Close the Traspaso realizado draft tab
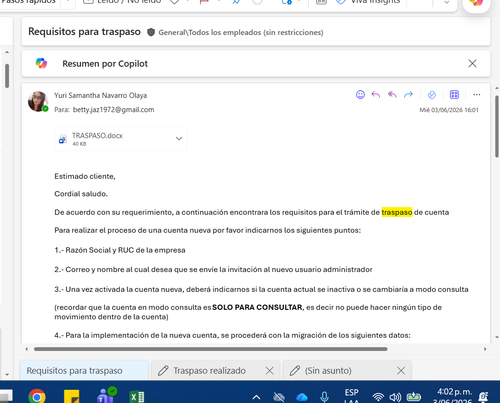Viewport: 500px width, 403px height. pyautogui.click(x=269, y=371)
